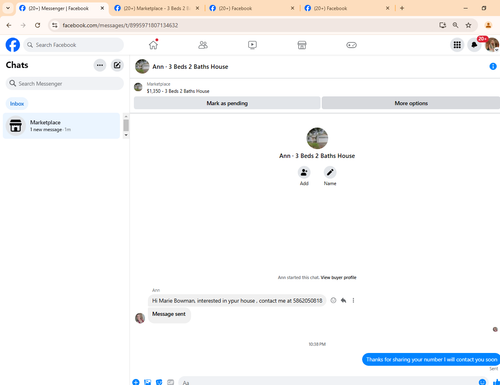Click the chat list scrollbar up arrow
This screenshot has height=385, width=500.
[126, 116]
